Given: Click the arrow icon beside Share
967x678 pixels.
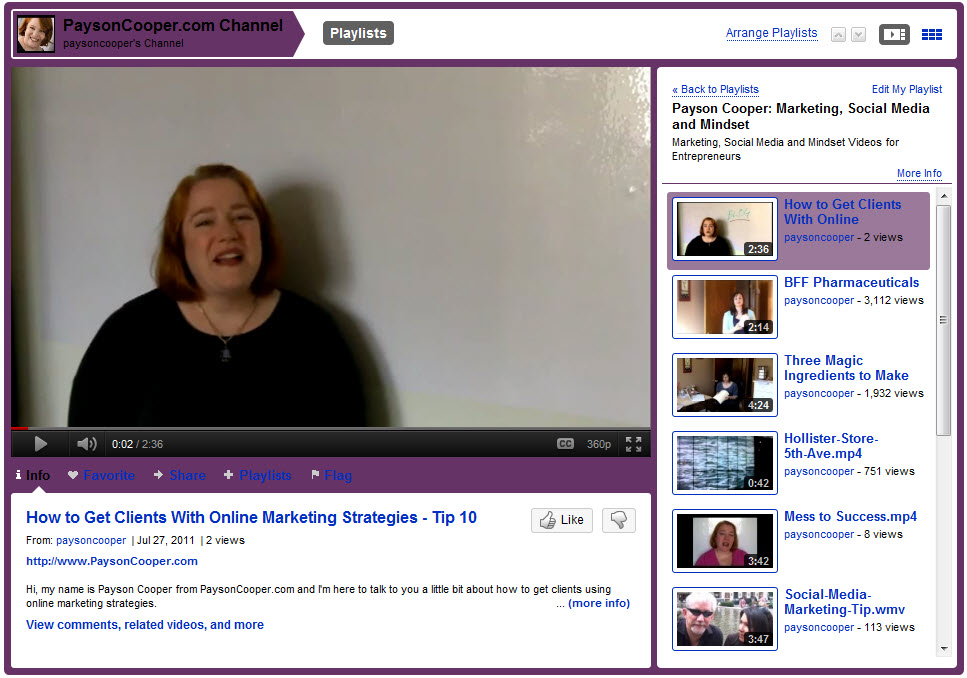Looking at the screenshot, I should (x=158, y=474).
